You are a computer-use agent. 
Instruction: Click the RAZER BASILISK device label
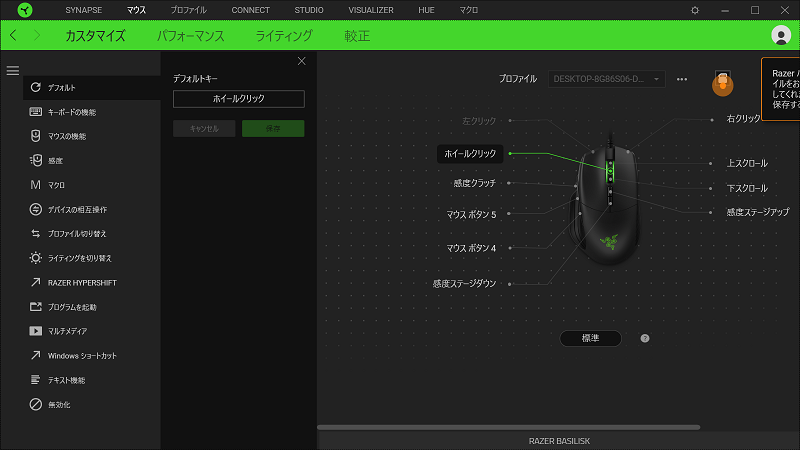pyautogui.click(x=559, y=441)
